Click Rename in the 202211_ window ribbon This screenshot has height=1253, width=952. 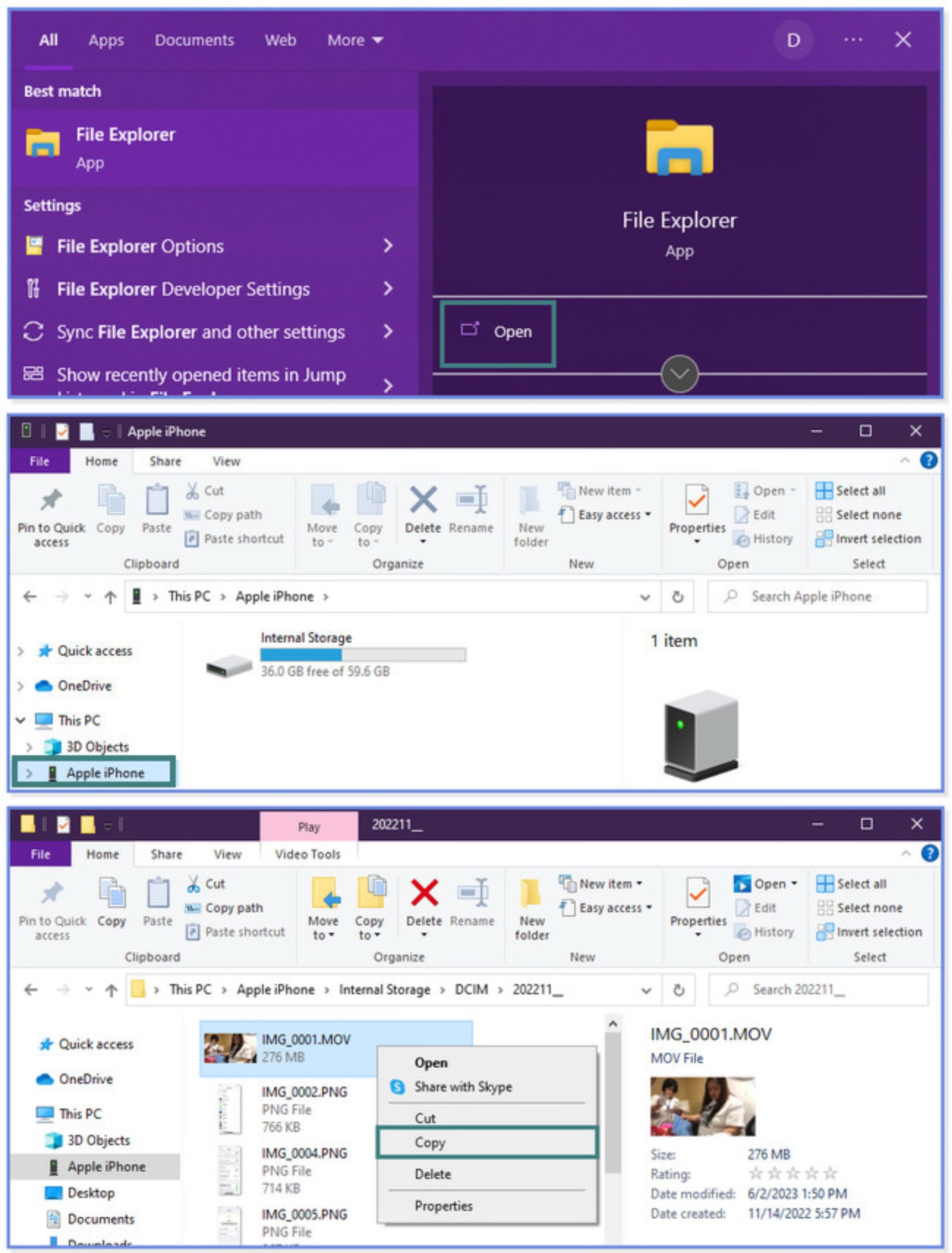pyautogui.click(x=472, y=903)
